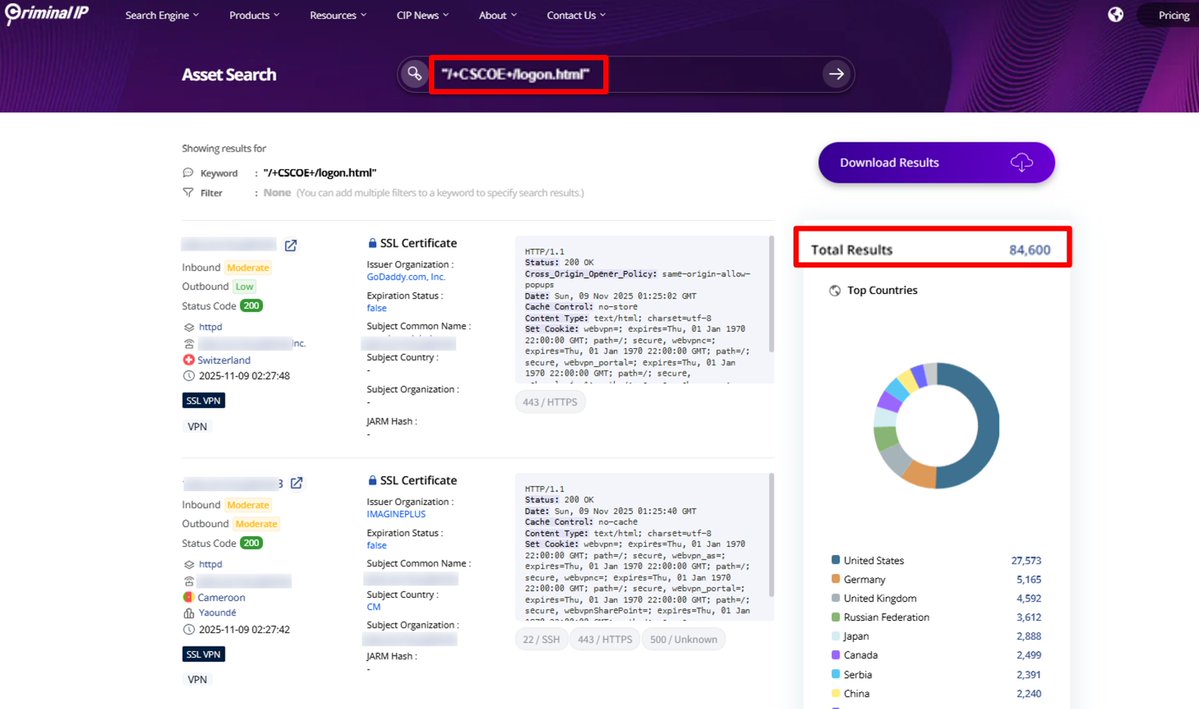
Task: Expand the CIP News menu
Action: 423,15
